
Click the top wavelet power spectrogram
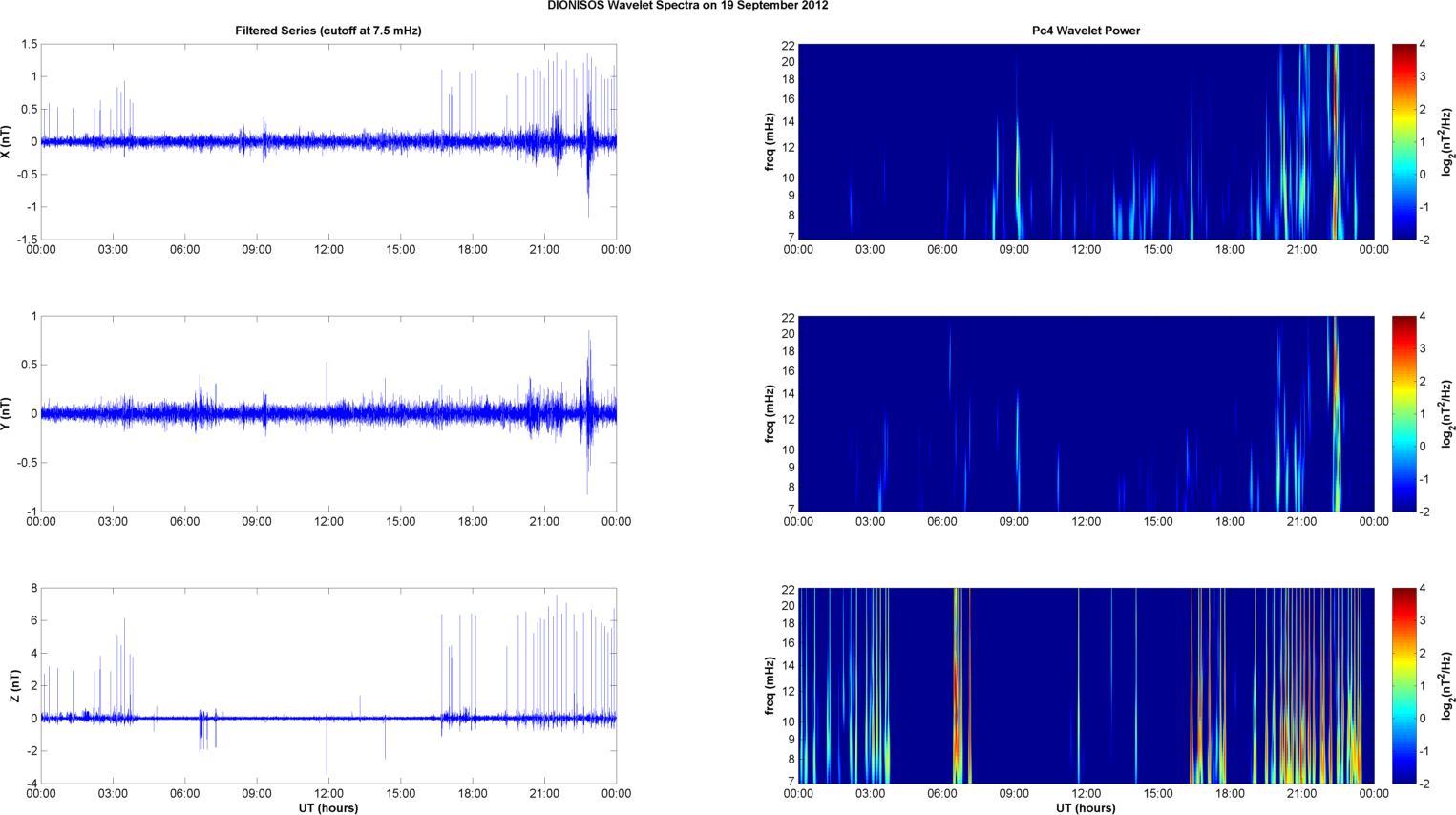click(1086, 142)
